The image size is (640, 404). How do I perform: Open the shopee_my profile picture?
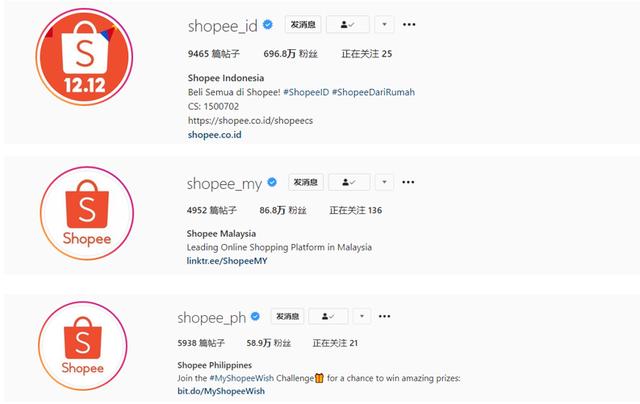[x=87, y=213]
